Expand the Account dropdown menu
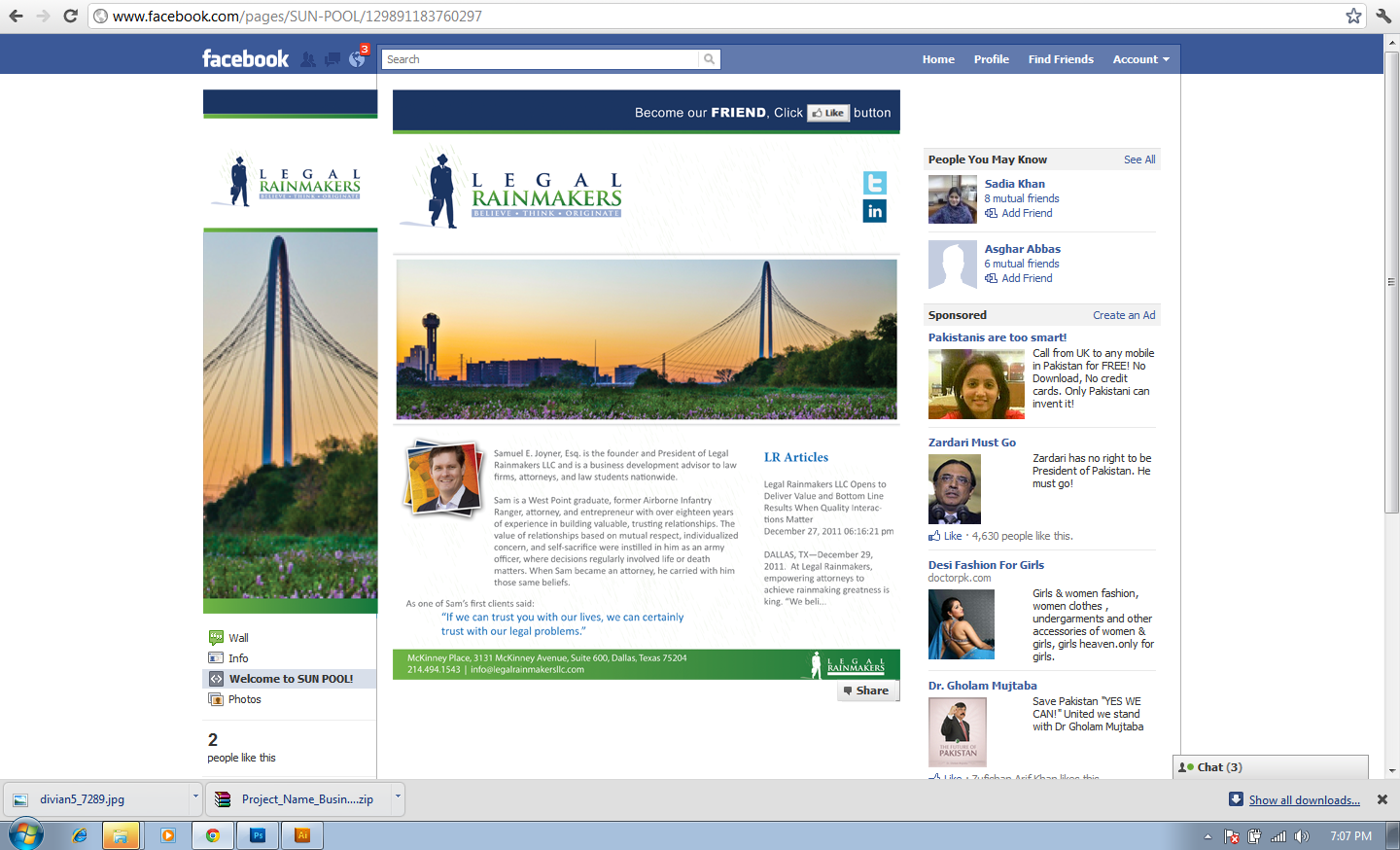This screenshot has height=850, width=1400. [1140, 59]
